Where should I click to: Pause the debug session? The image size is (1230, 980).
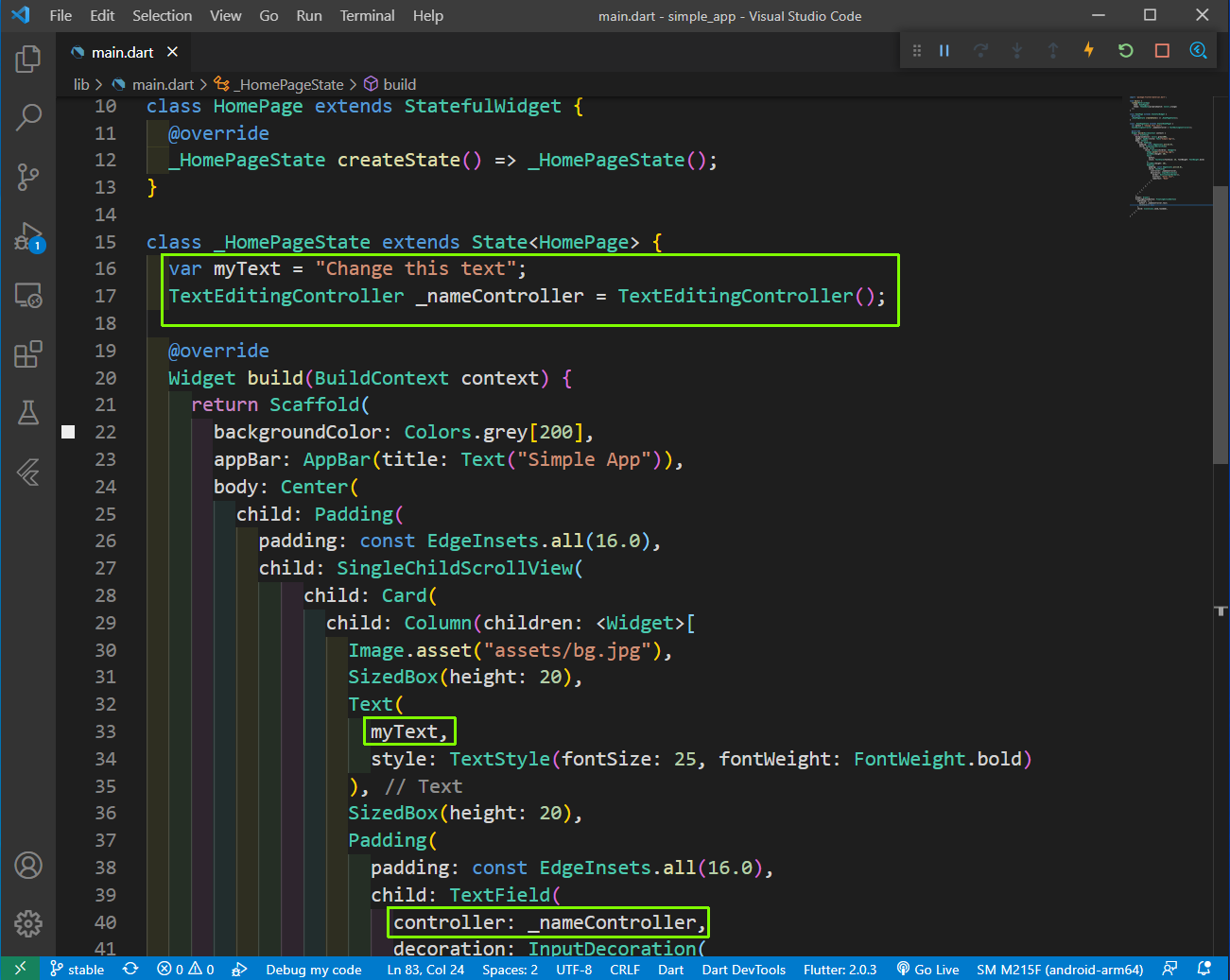944,51
